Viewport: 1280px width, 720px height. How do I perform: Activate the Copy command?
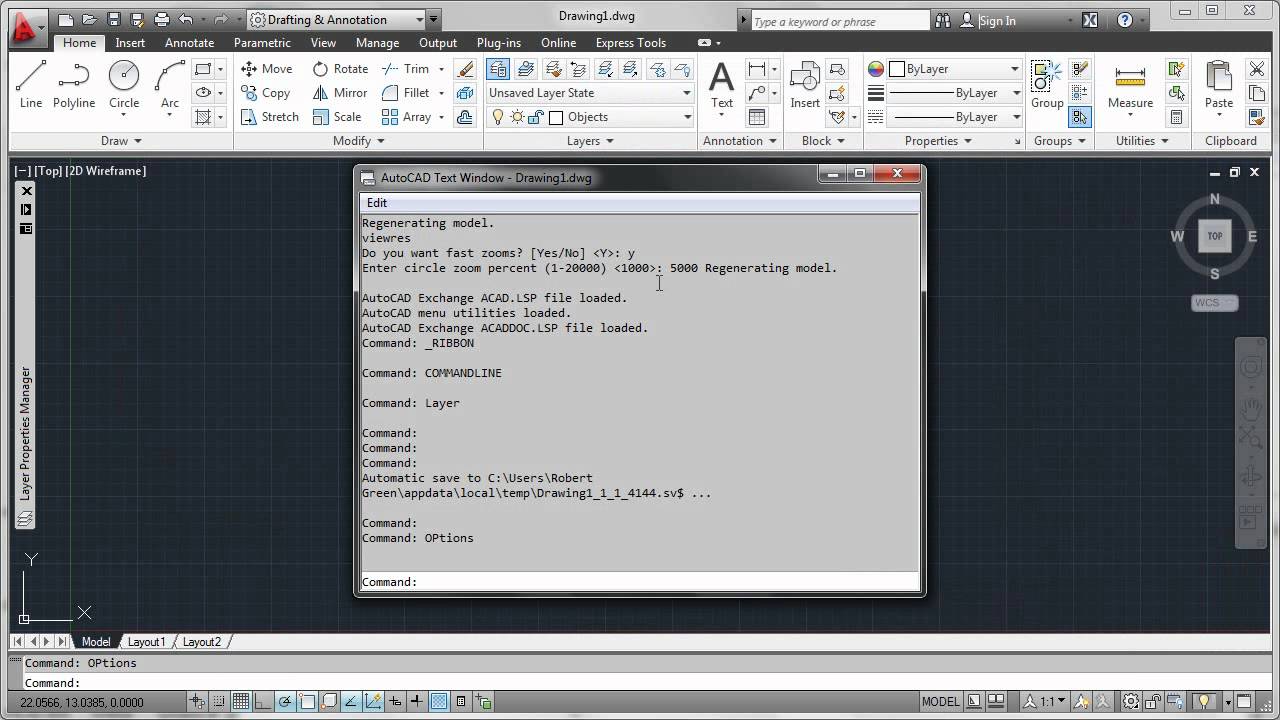266,93
